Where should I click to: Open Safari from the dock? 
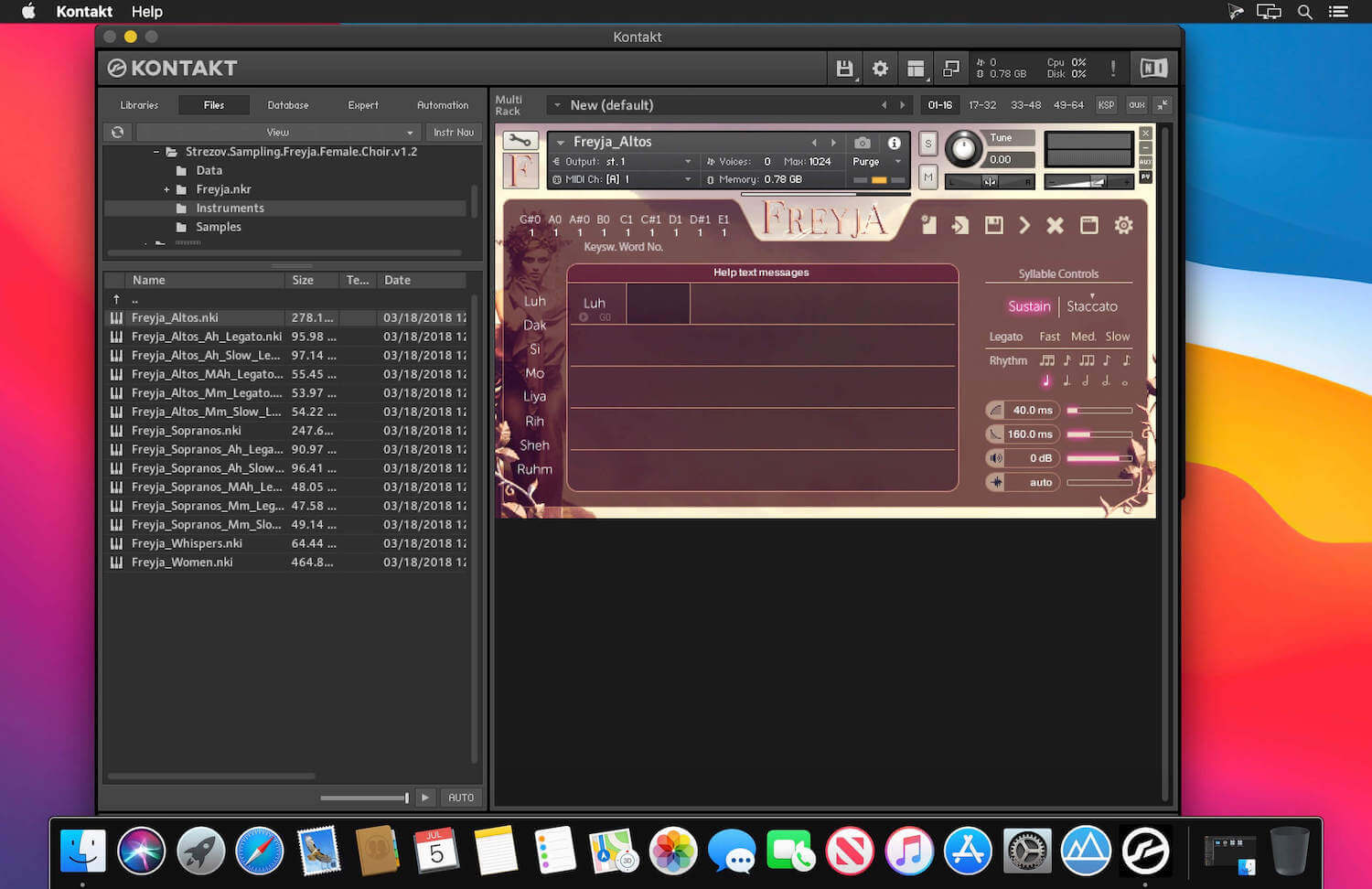[x=259, y=850]
